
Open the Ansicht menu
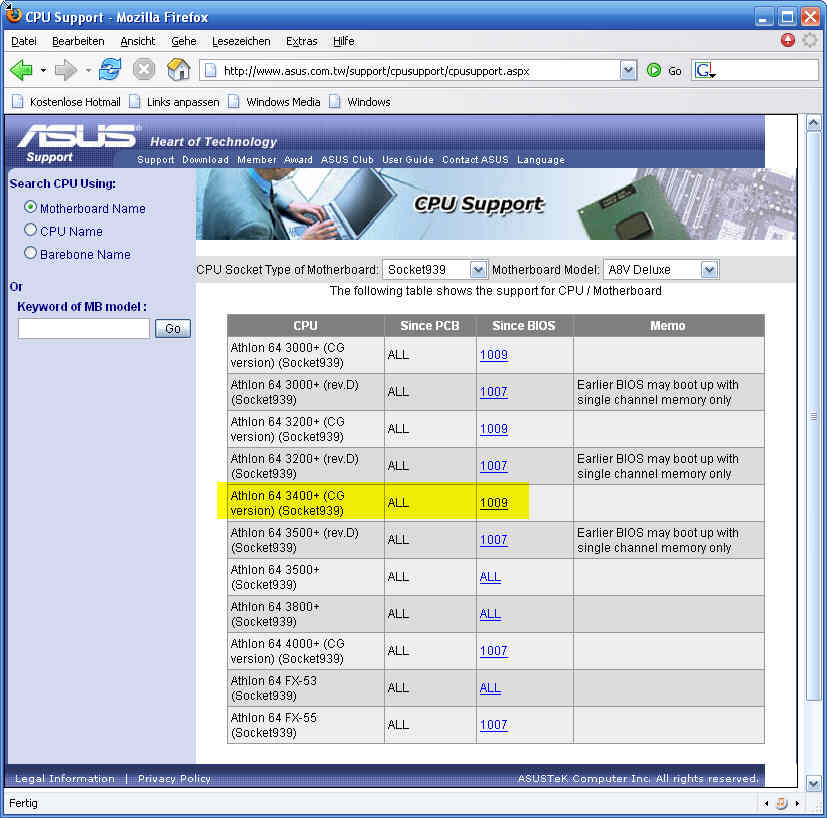click(138, 41)
